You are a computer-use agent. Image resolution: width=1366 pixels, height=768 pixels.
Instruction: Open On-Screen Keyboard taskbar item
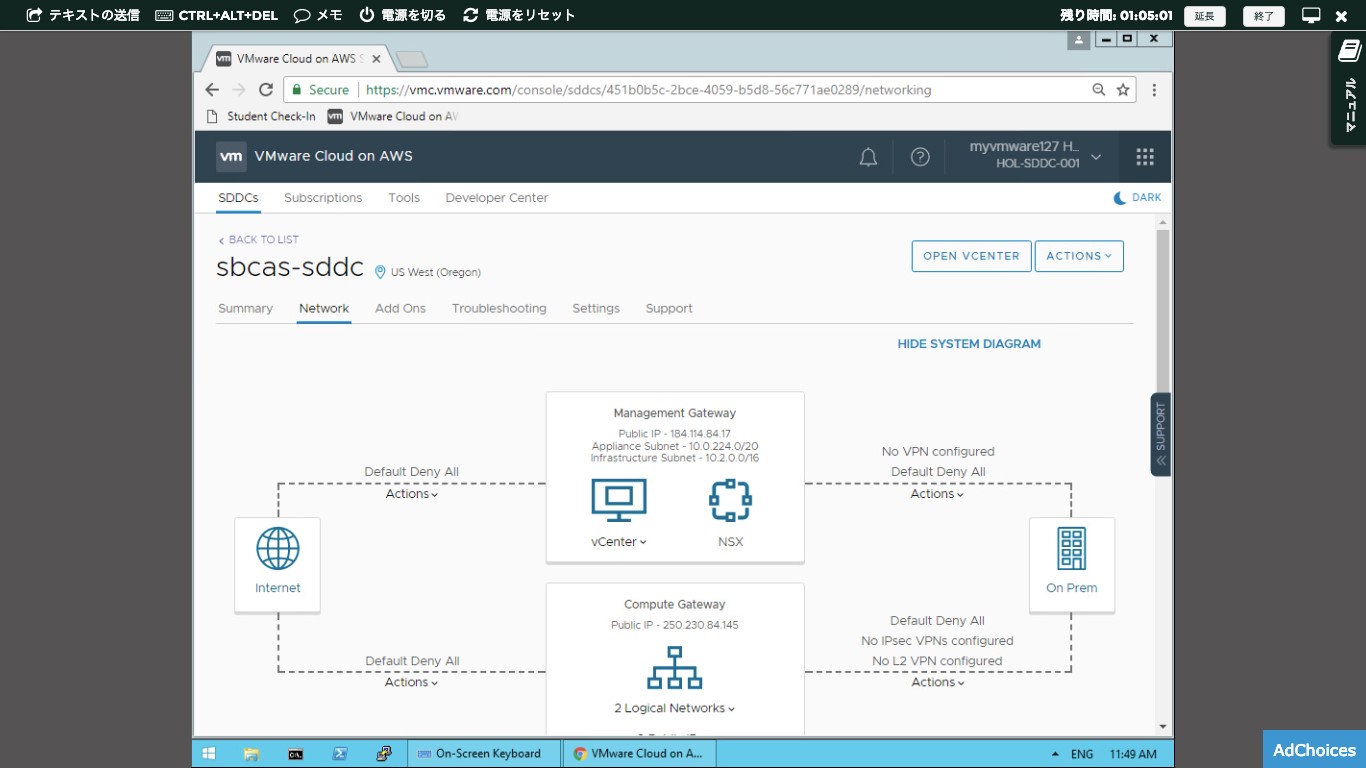[x=482, y=754]
